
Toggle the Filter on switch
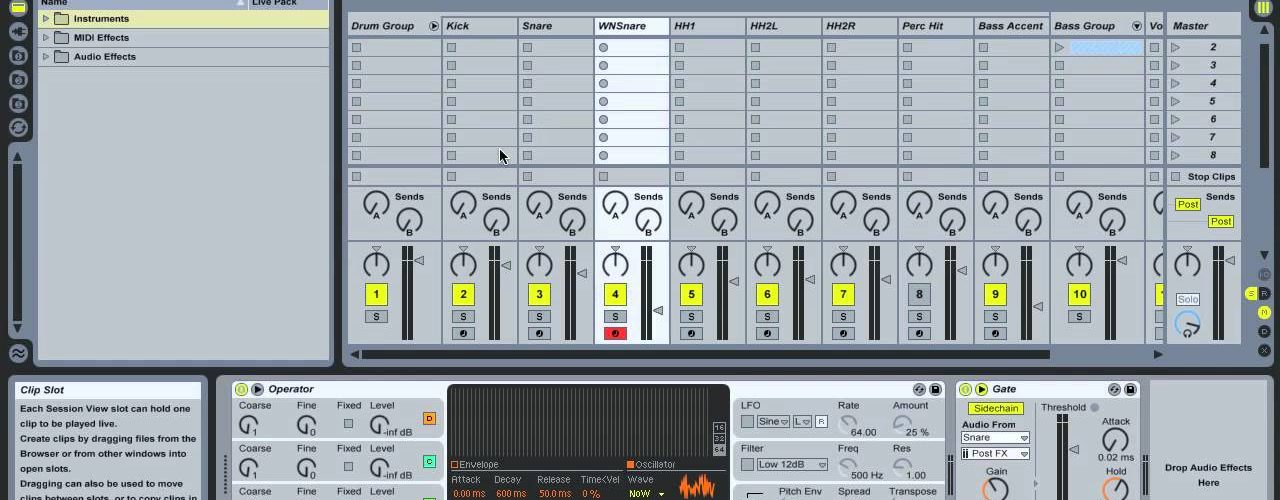tap(747, 465)
